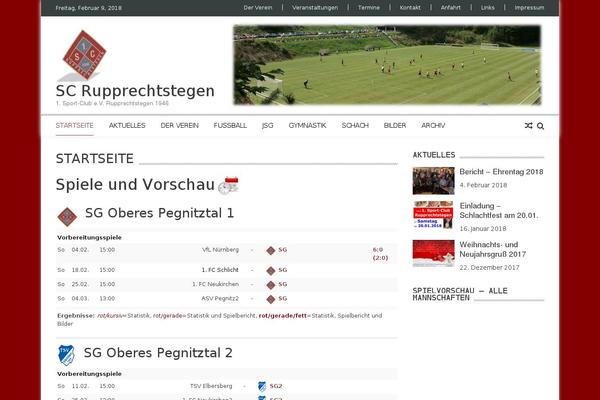Select DER VEREIN in main navigation
The width and height of the screenshot is (600, 400).
pos(179,126)
